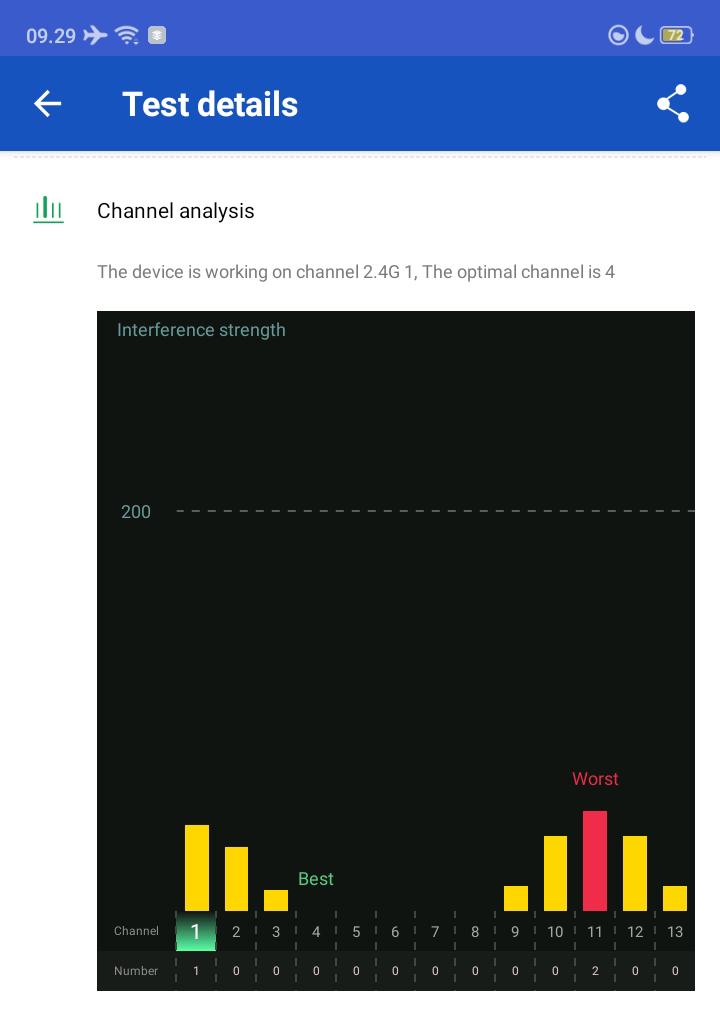720x1019 pixels.
Task: Tap the yellow bar above channel 12
Action: coord(635,872)
